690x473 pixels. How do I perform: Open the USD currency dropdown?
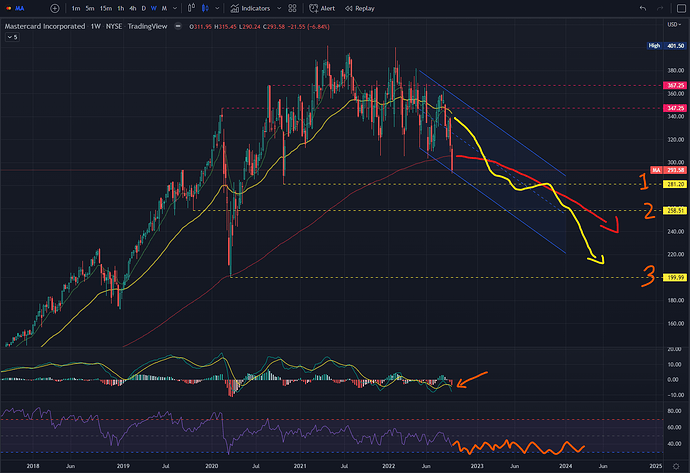pyautogui.click(x=674, y=25)
